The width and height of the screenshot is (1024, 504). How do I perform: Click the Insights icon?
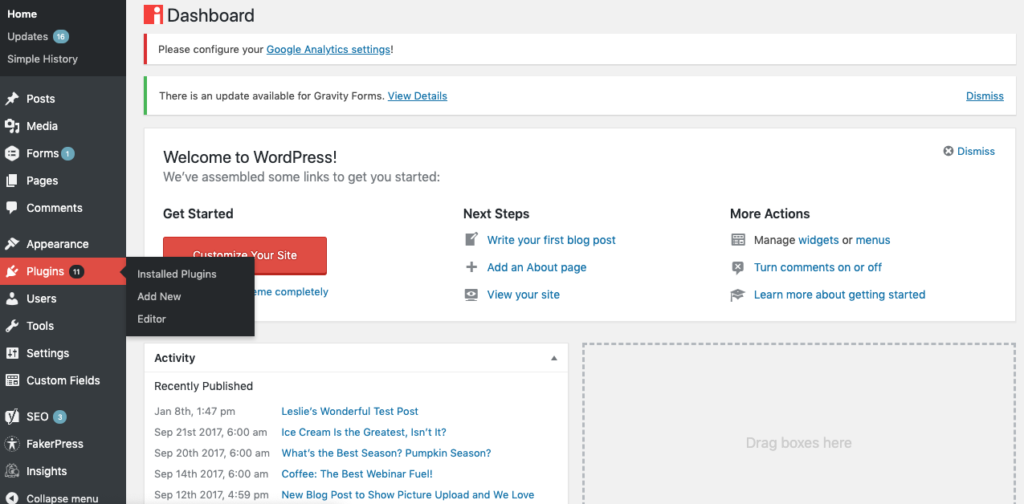[12, 471]
